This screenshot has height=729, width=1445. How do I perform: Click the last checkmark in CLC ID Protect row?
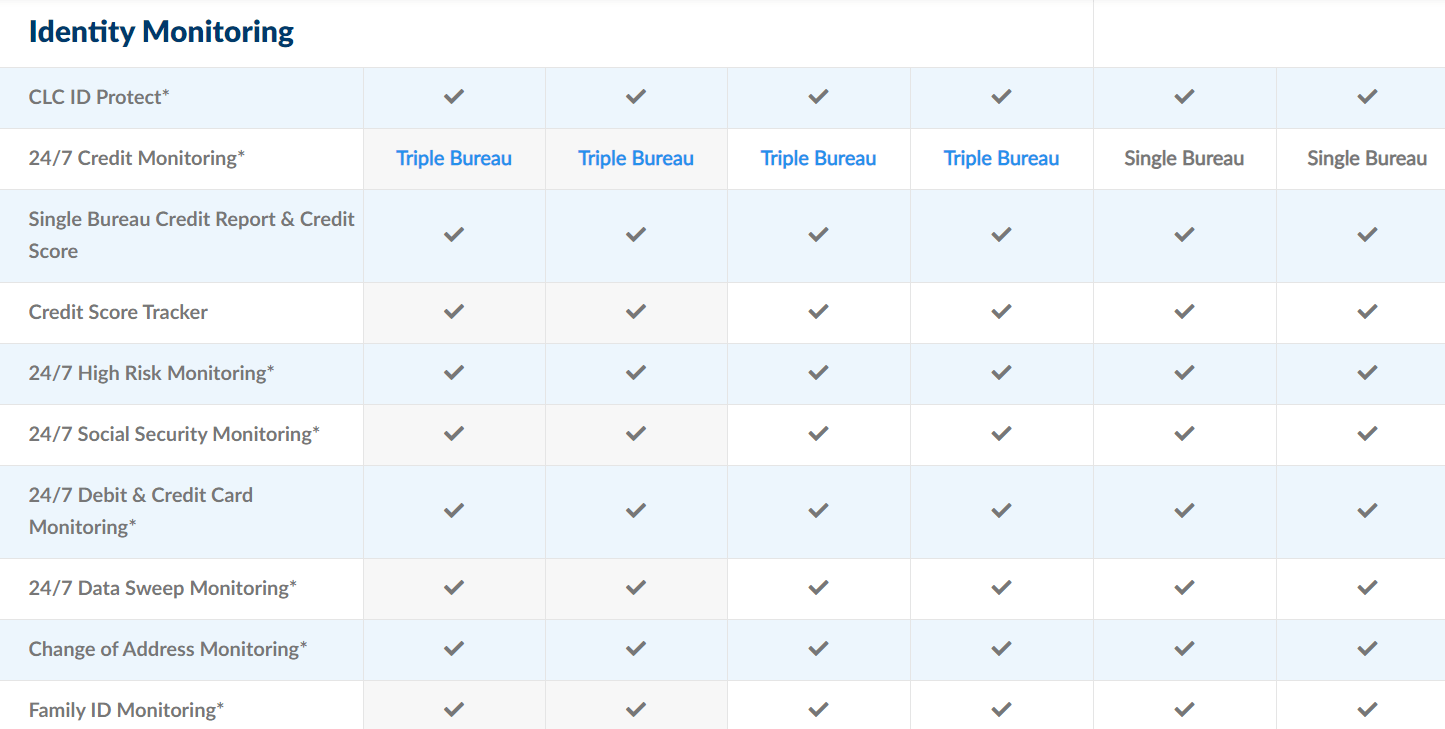click(1367, 97)
